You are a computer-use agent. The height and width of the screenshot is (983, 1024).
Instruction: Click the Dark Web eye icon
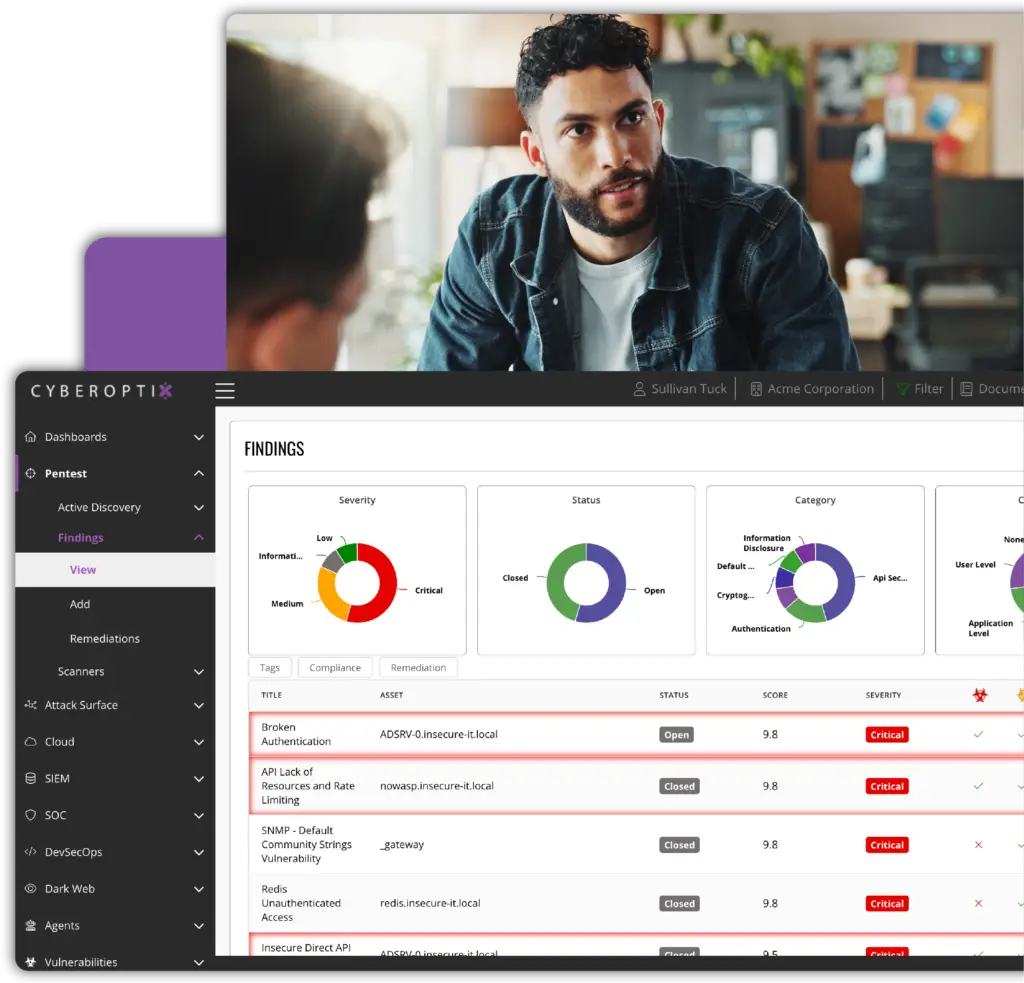30,889
